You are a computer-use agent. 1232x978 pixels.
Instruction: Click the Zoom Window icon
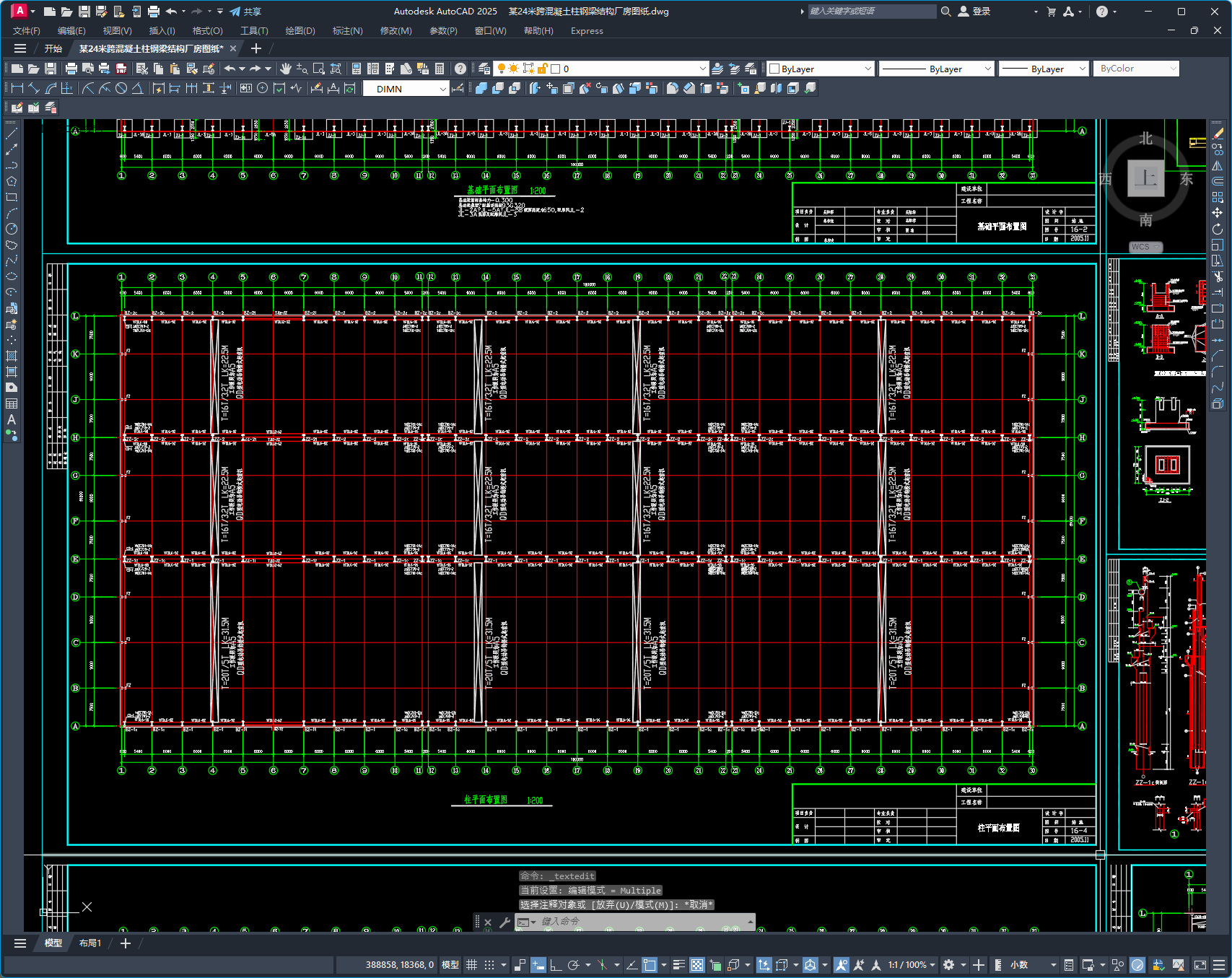(319, 69)
